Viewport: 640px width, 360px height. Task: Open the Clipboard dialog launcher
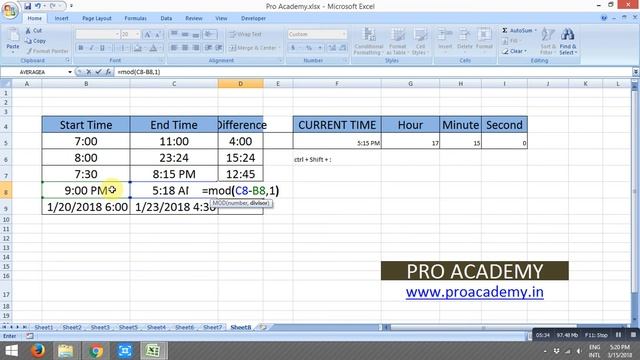point(68,60)
